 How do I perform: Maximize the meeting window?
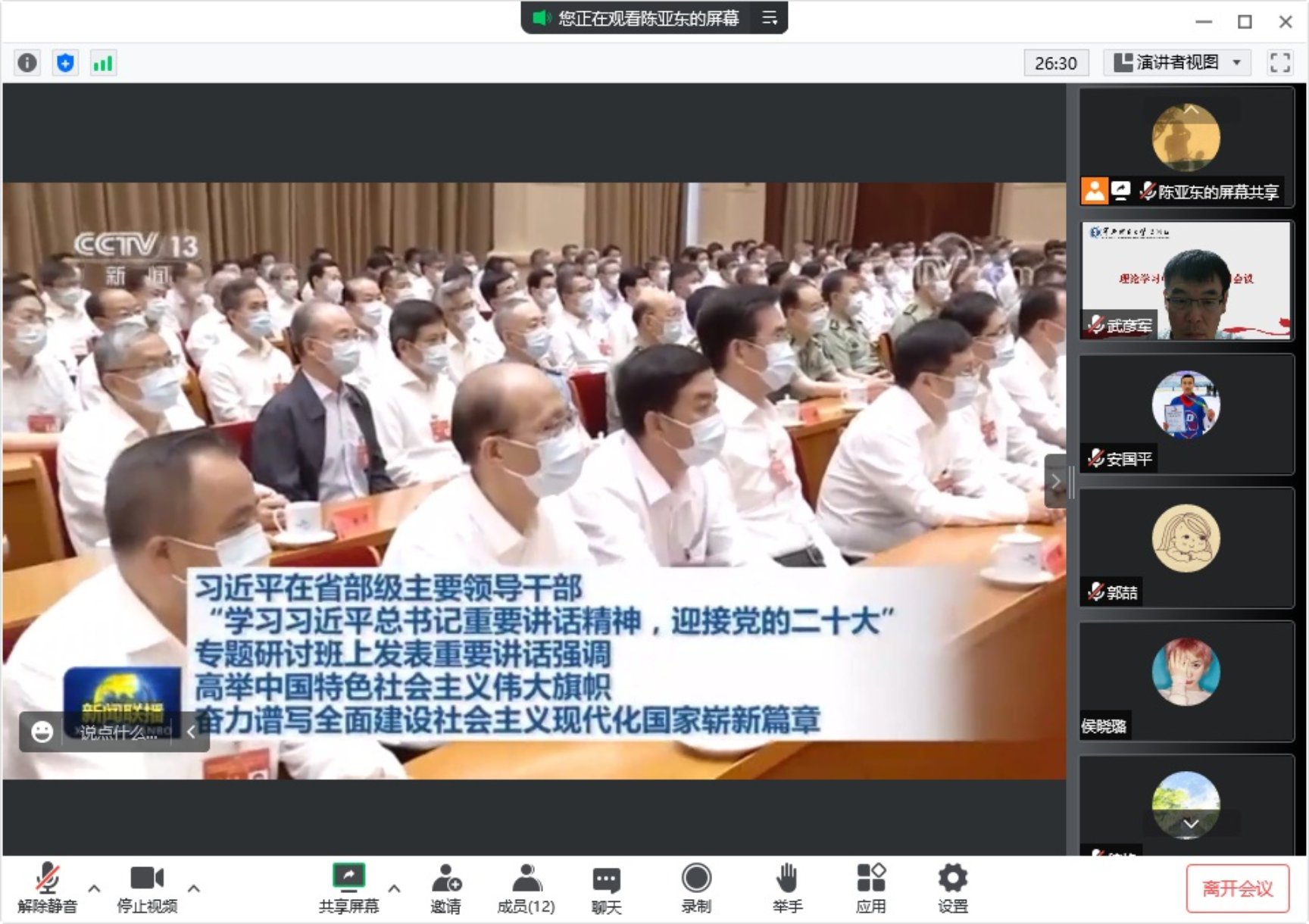(1245, 22)
